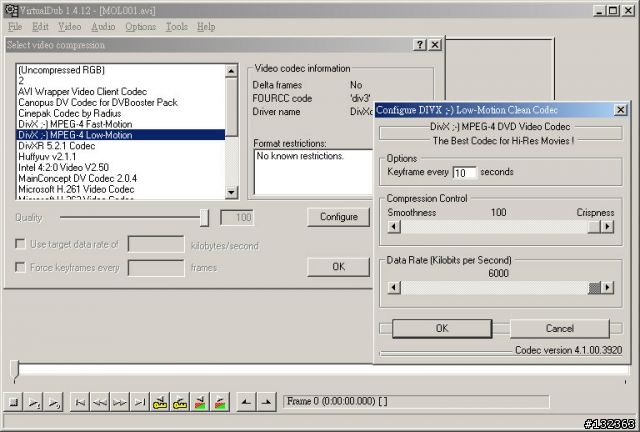Click the Data Rate slider thumb

coord(594,287)
